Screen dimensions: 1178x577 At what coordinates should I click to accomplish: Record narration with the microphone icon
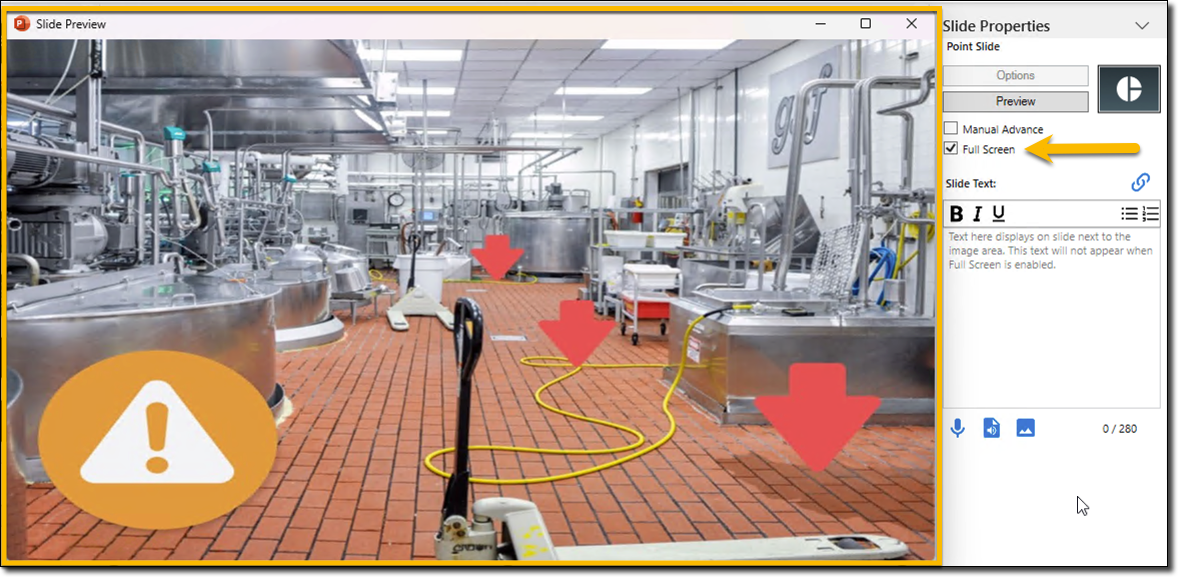957,428
